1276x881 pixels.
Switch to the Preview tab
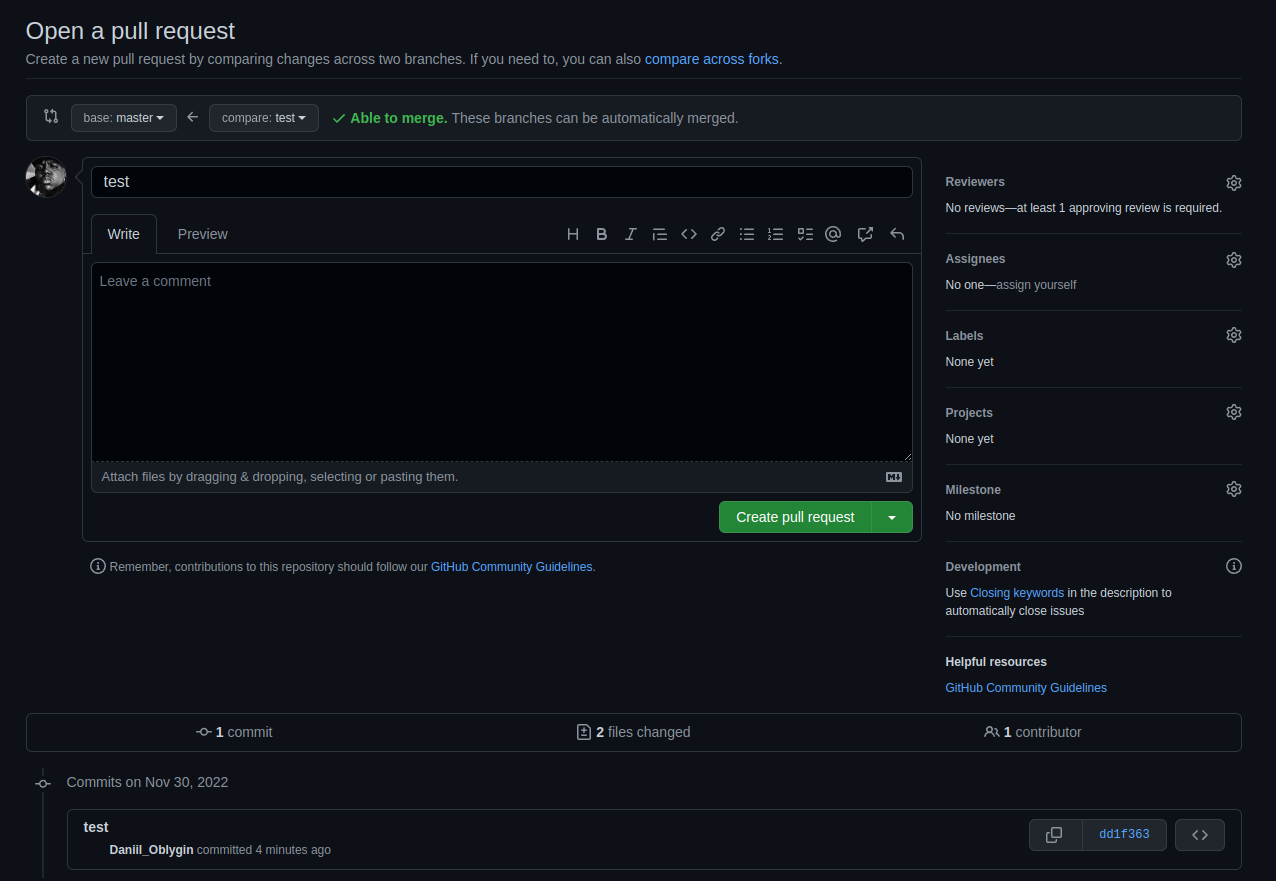click(203, 234)
